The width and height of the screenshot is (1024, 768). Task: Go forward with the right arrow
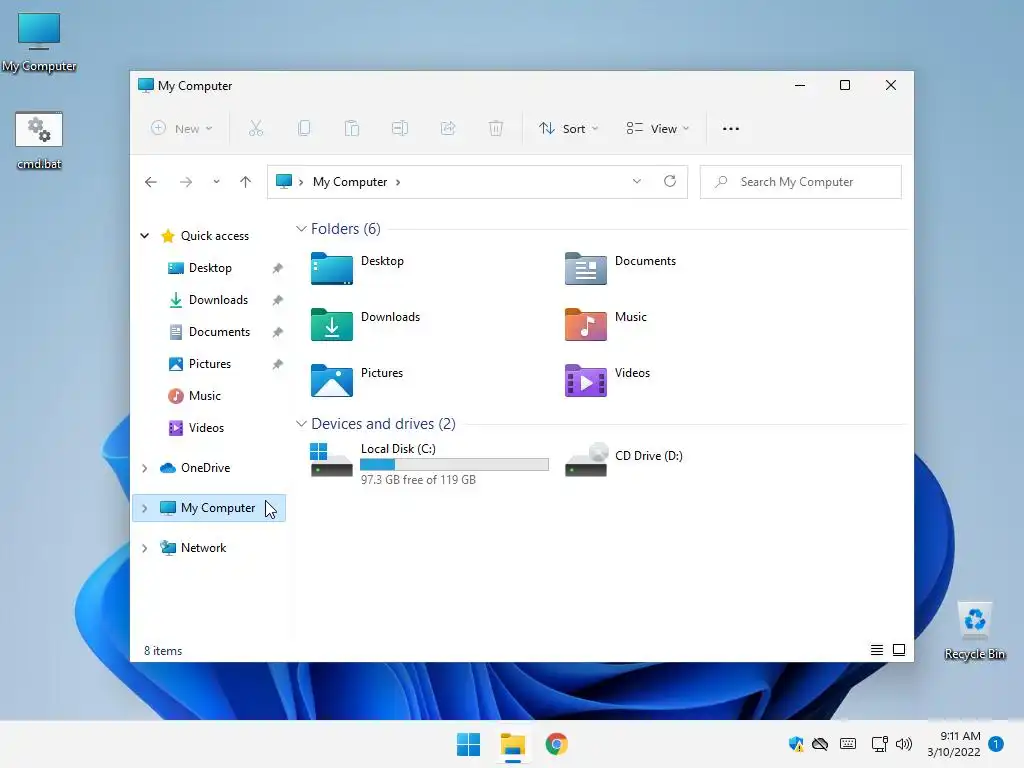point(186,182)
